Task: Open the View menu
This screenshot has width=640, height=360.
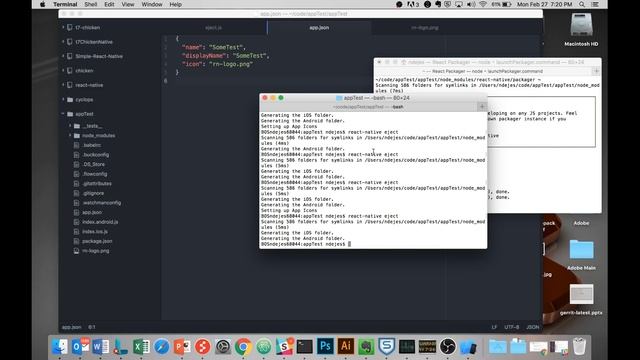Action: click(128, 4)
